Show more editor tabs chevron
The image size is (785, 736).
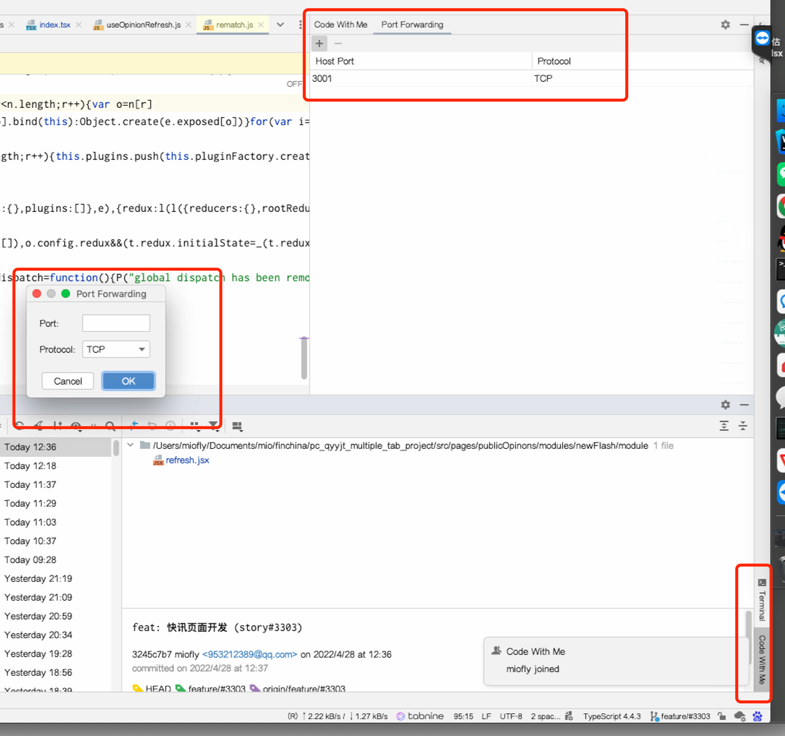280,25
